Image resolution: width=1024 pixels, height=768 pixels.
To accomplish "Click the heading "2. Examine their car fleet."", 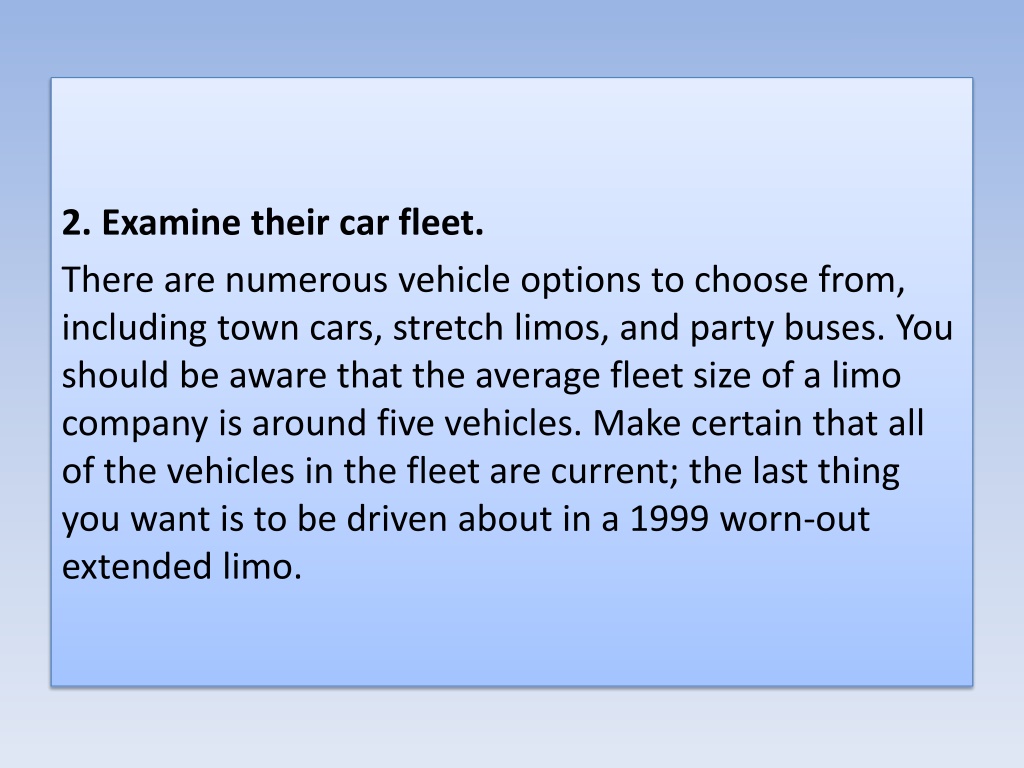I will [272, 223].
